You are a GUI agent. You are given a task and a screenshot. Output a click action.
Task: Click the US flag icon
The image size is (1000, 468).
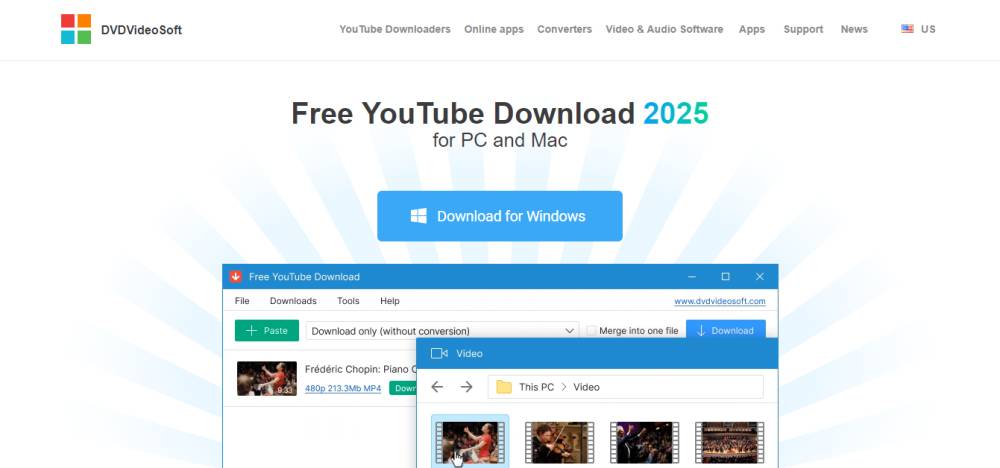[907, 29]
